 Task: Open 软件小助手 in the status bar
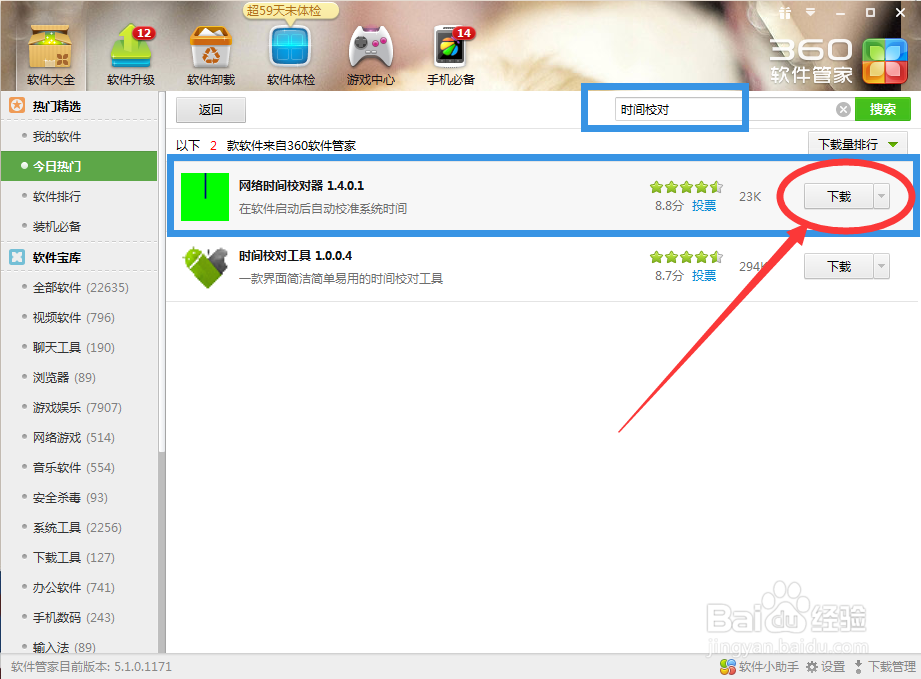coord(759,667)
